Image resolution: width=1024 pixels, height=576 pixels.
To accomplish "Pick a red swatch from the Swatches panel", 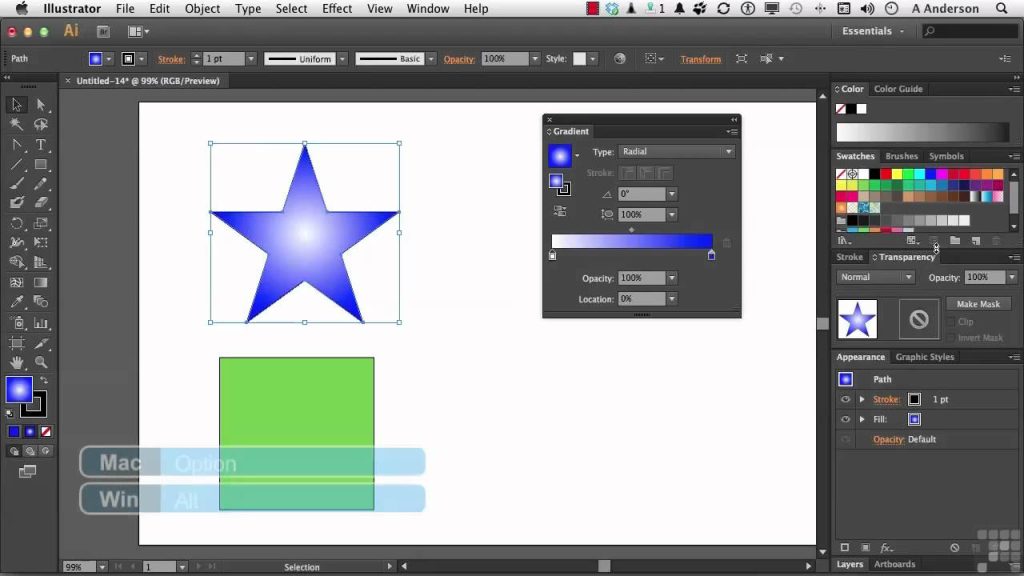I will (x=885, y=173).
